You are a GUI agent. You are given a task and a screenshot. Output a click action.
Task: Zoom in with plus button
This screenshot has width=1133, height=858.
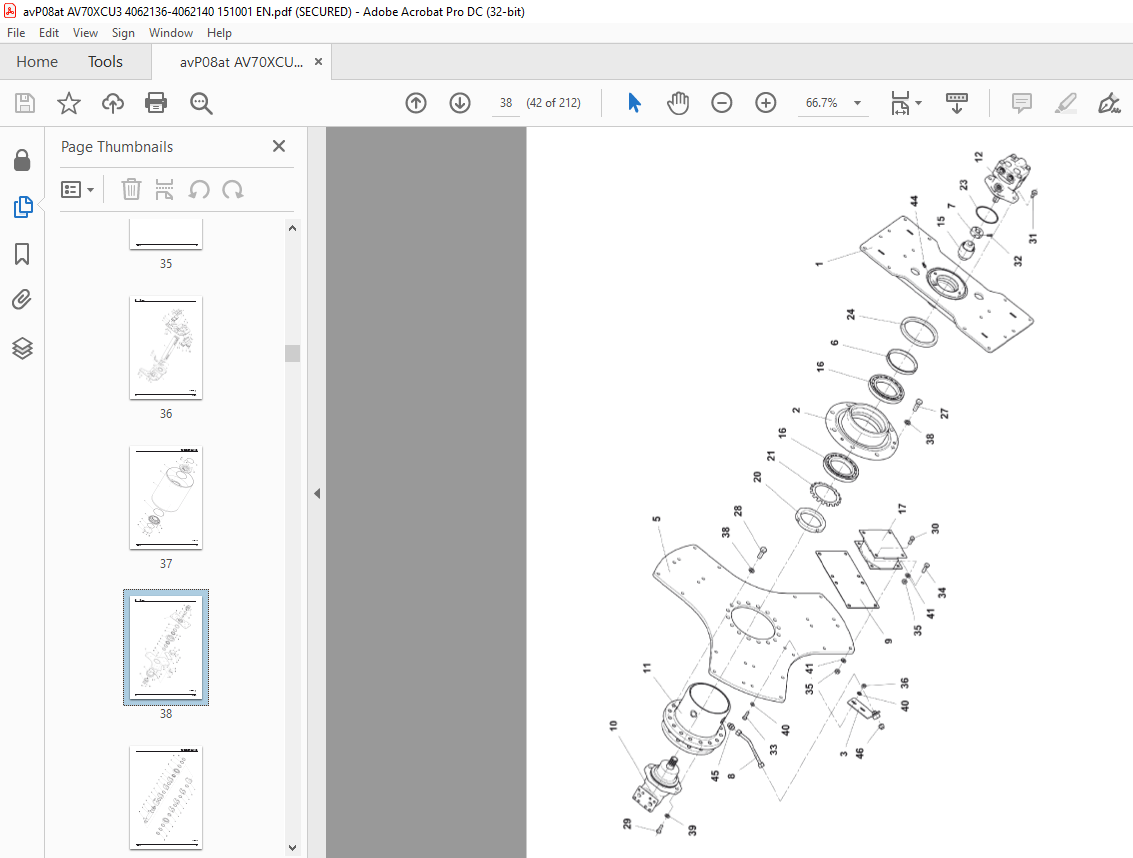(766, 103)
